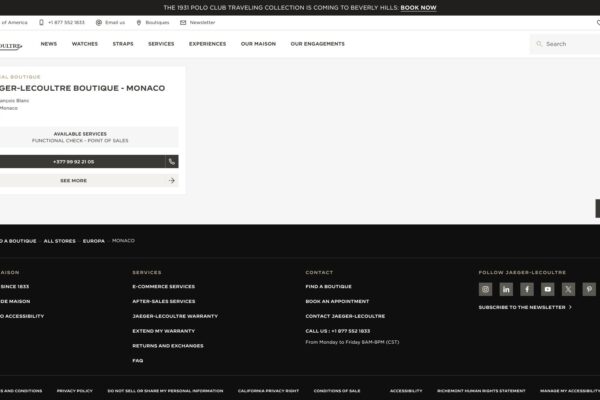The width and height of the screenshot is (600, 400).
Task: Open Conditions of Sale link
Action: click(337, 391)
